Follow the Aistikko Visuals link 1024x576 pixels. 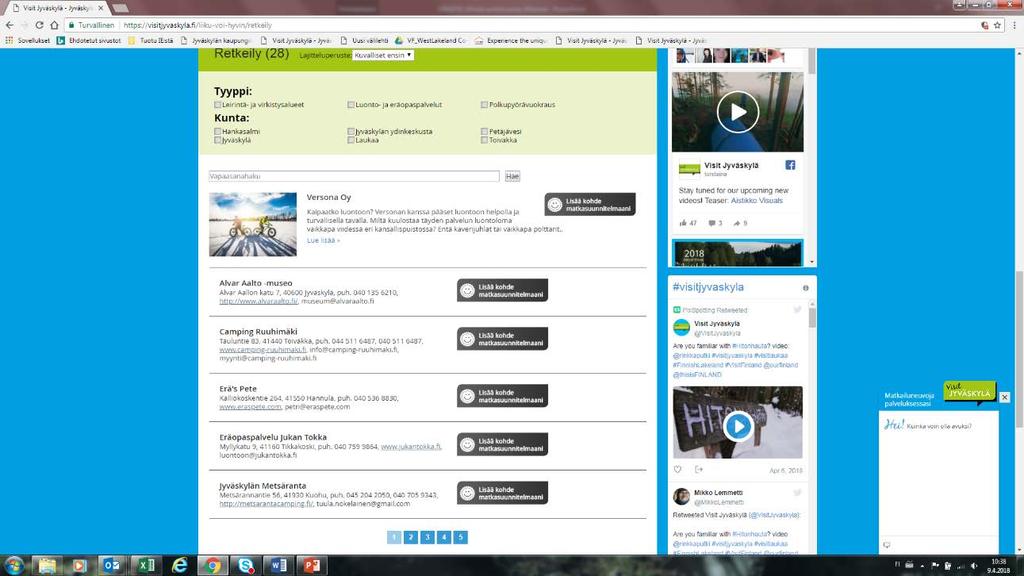757,200
